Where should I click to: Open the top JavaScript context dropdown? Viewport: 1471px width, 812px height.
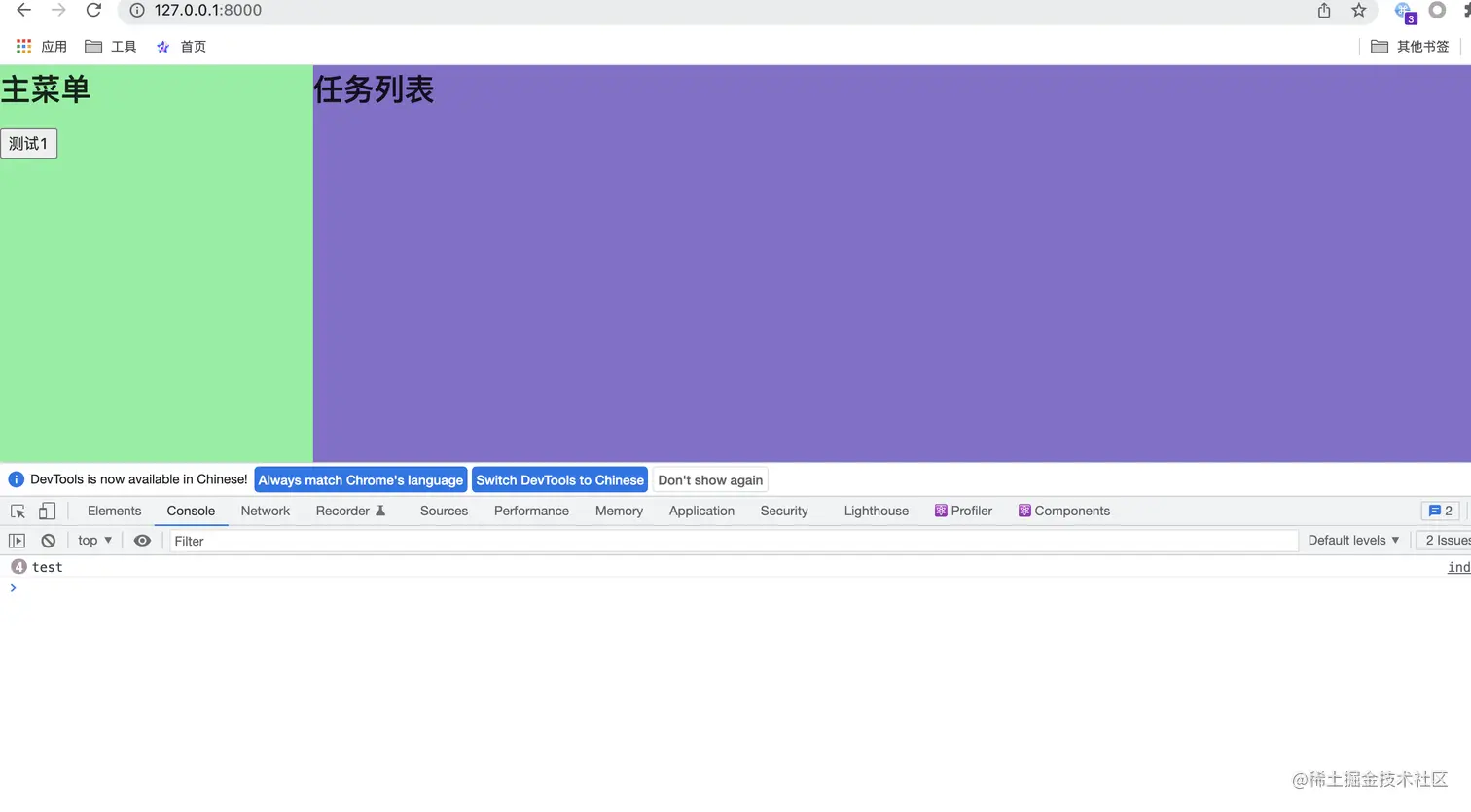pos(94,541)
